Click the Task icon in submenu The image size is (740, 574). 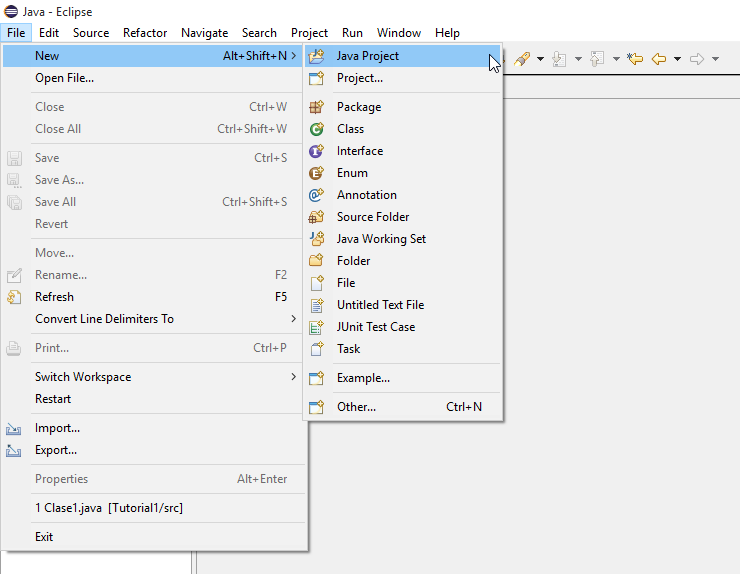[317, 349]
